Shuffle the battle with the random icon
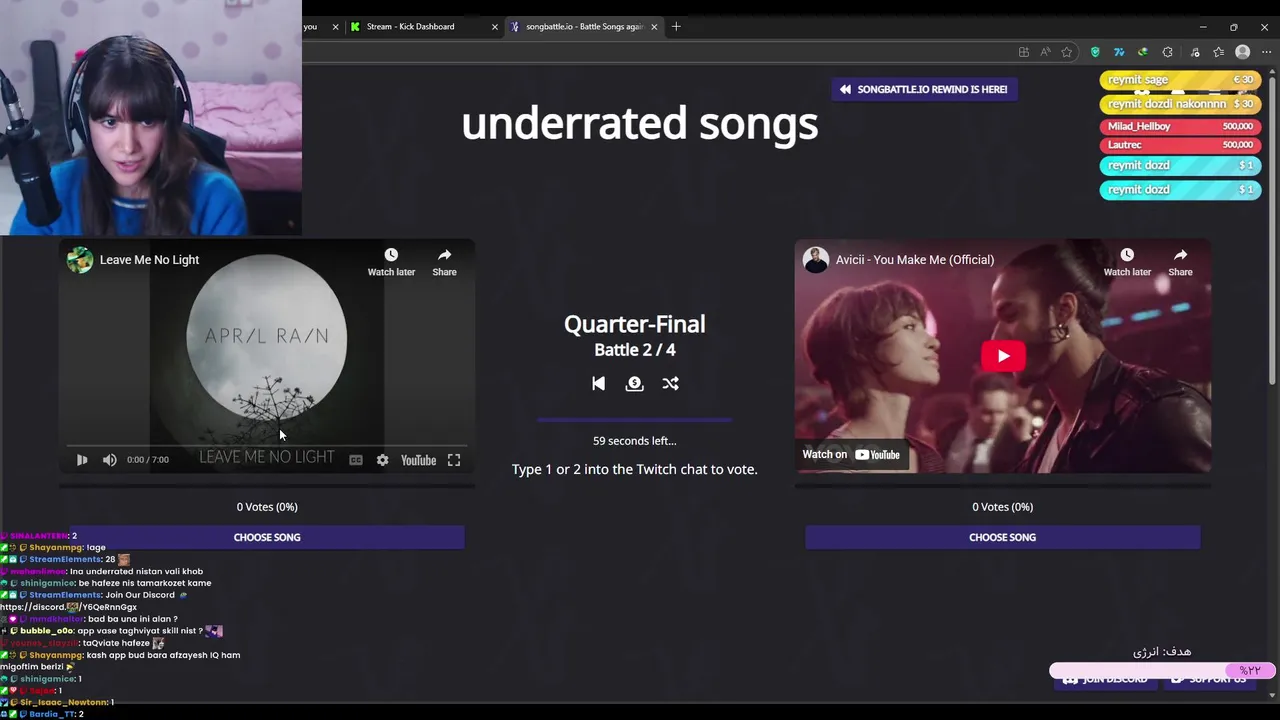1280x720 pixels. click(x=670, y=383)
